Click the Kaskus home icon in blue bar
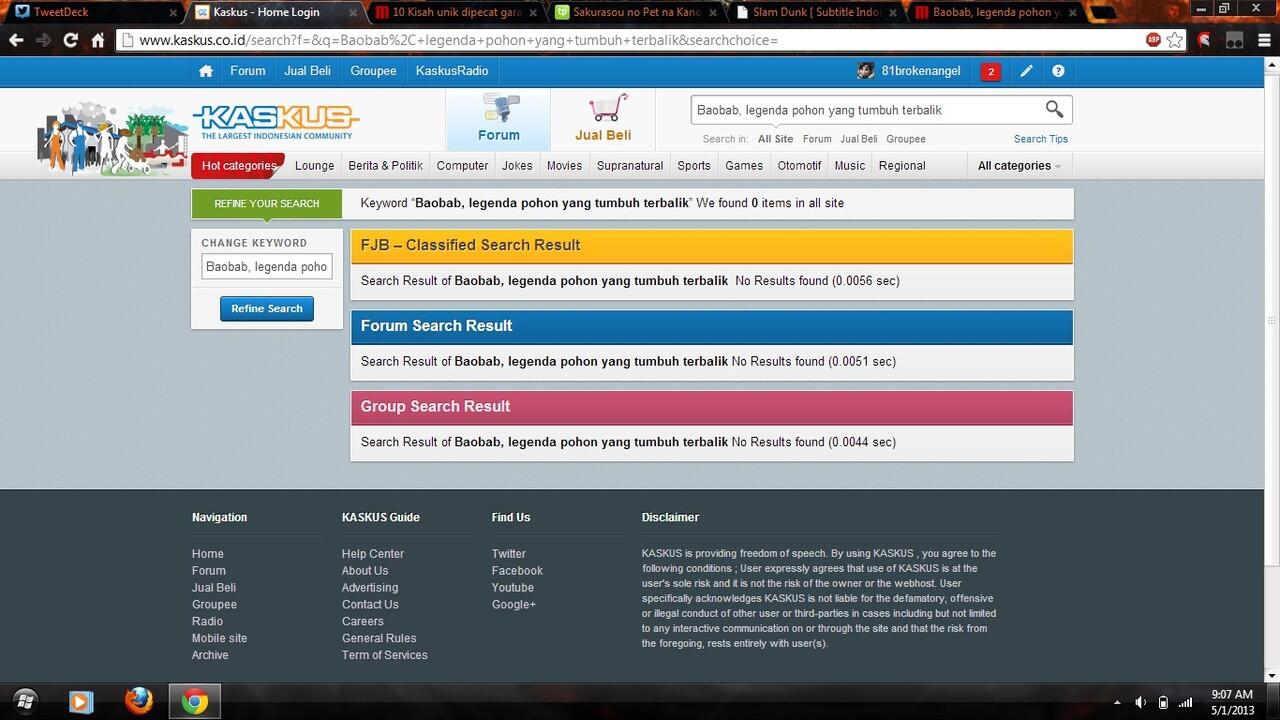The width and height of the screenshot is (1280, 720). click(x=206, y=71)
